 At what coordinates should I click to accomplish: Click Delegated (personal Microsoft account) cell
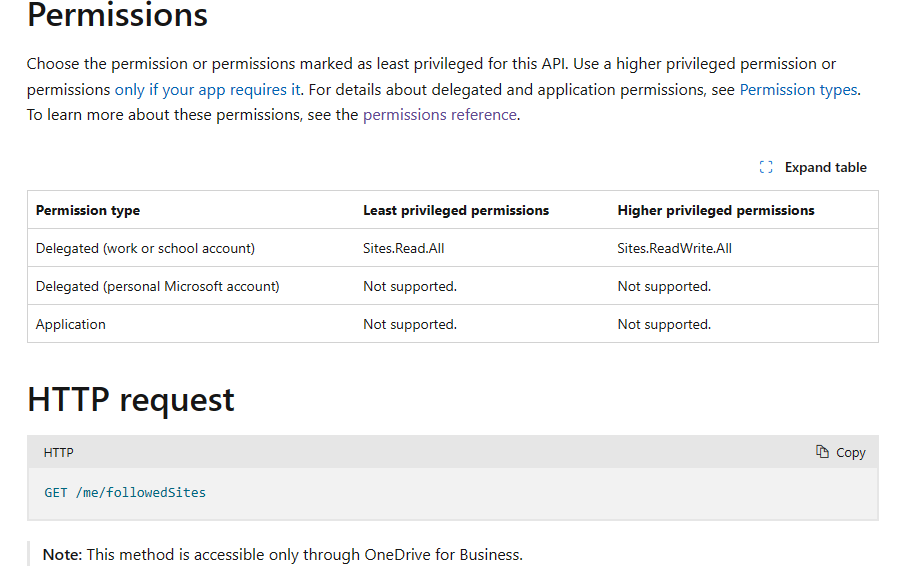point(157,286)
